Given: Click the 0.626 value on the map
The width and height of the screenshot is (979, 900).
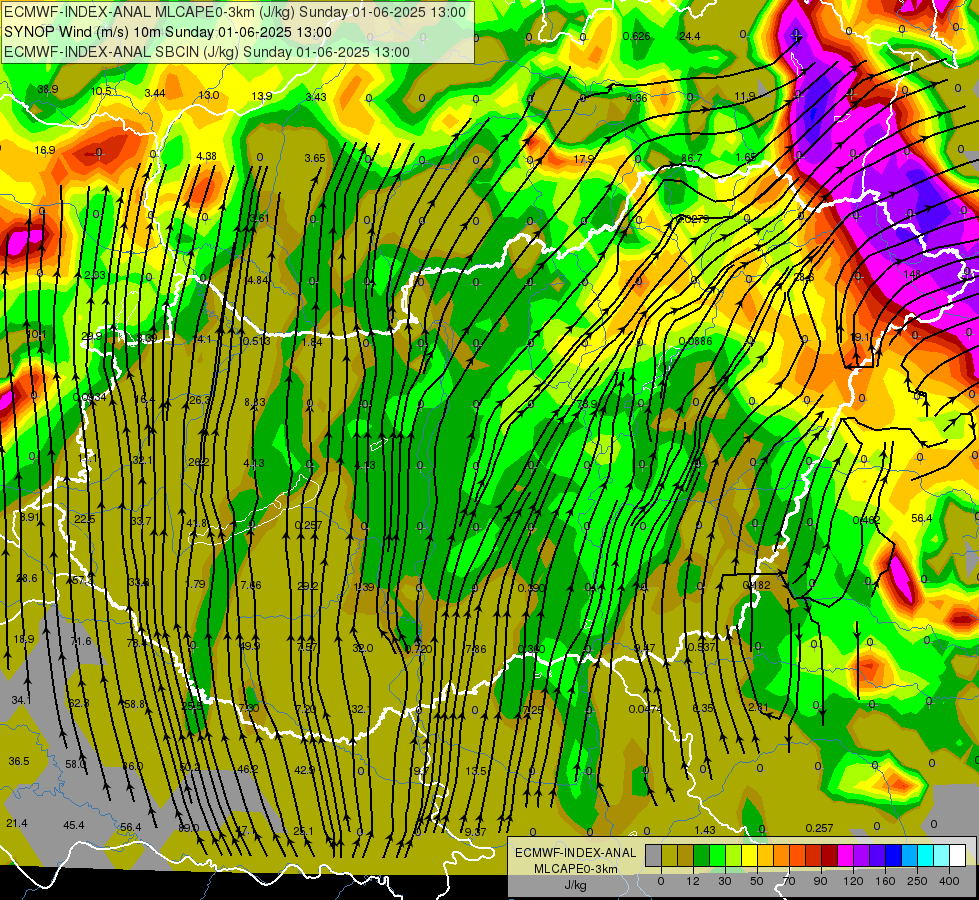Looking at the screenshot, I should pos(637,36).
